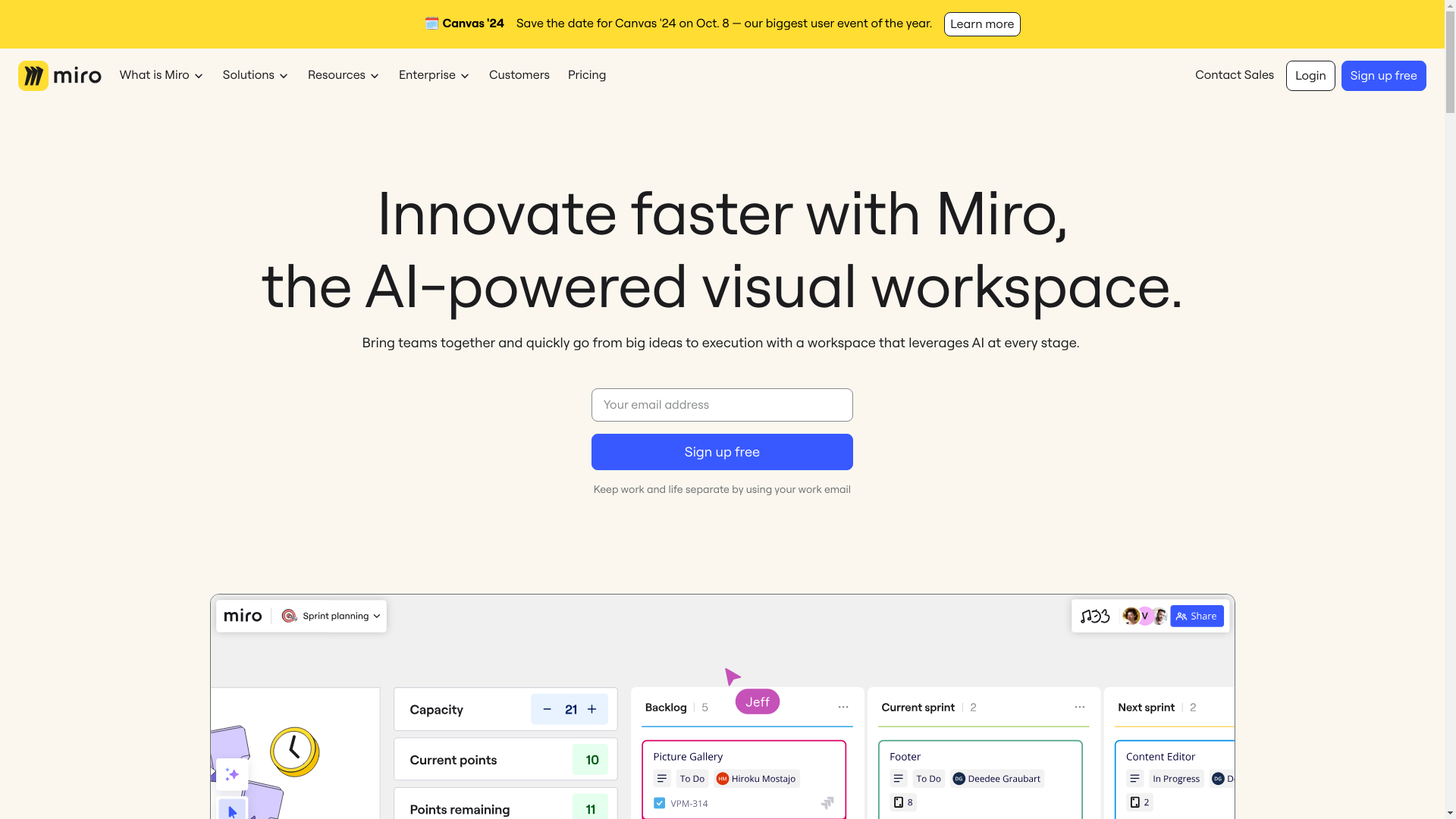The height and width of the screenshot is (819, 1456).
Task: Open the Pricing page
Action: tap(586, 75)
